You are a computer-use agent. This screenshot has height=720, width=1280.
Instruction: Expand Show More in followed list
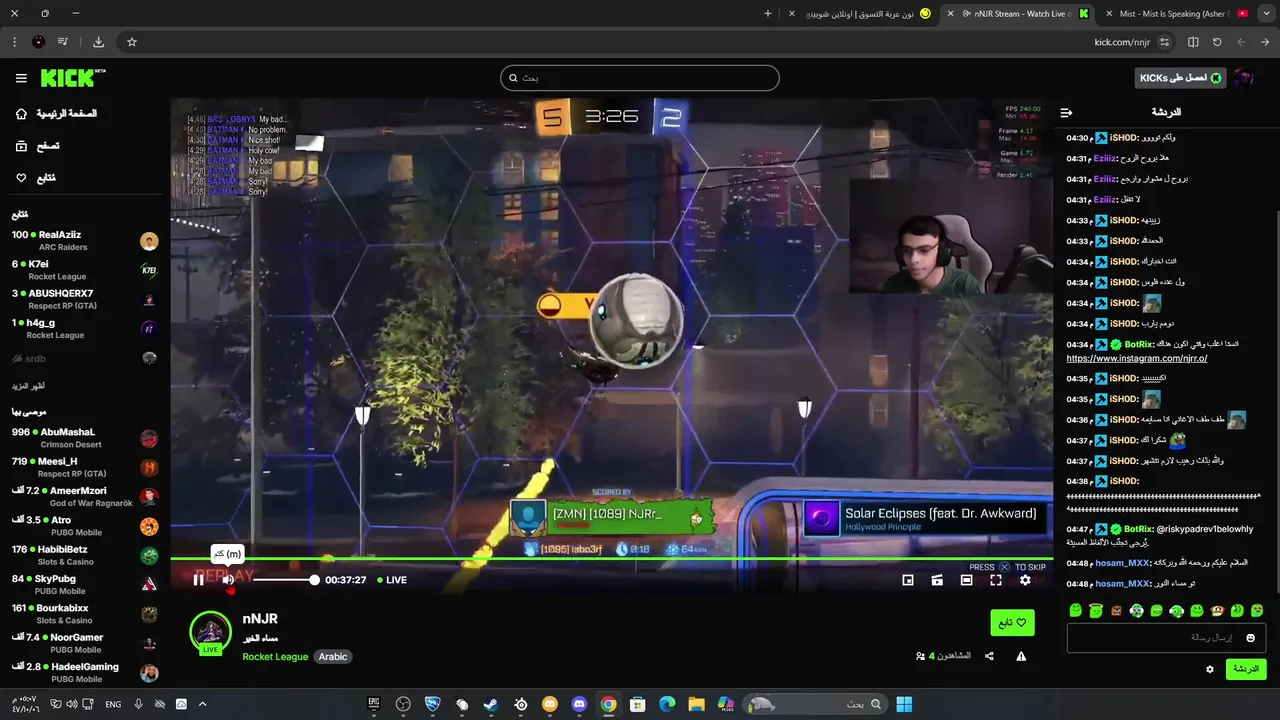point(28,386)
